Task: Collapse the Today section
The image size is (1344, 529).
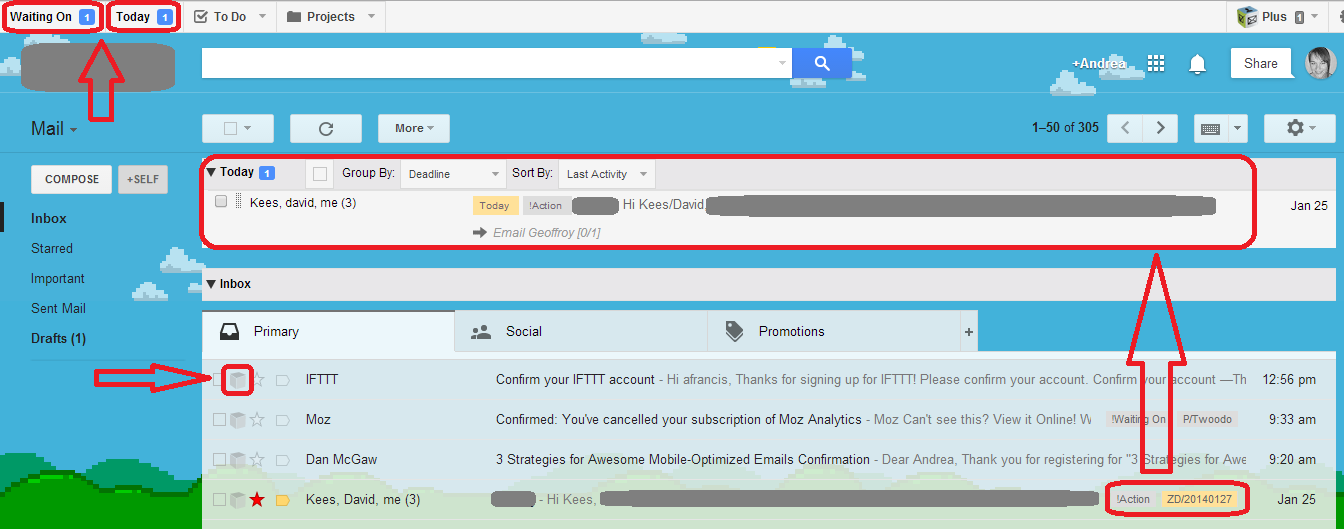Action: pos(211,172)
